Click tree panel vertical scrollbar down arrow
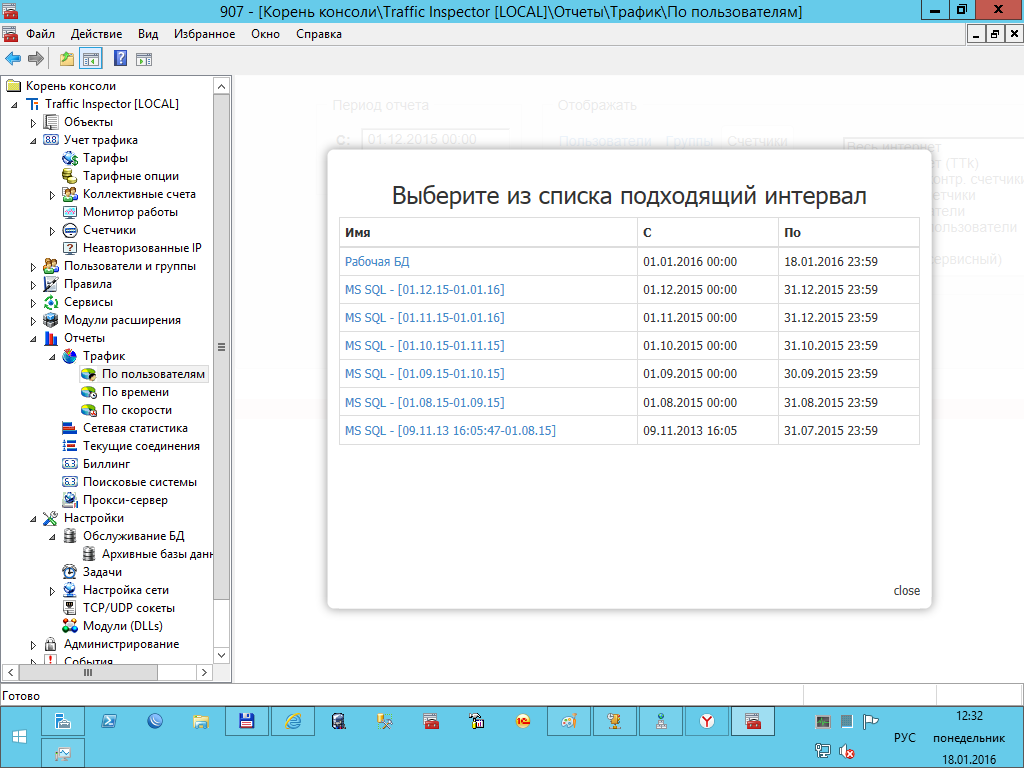Screen dimensions: 1024x768 coord(221,655)
